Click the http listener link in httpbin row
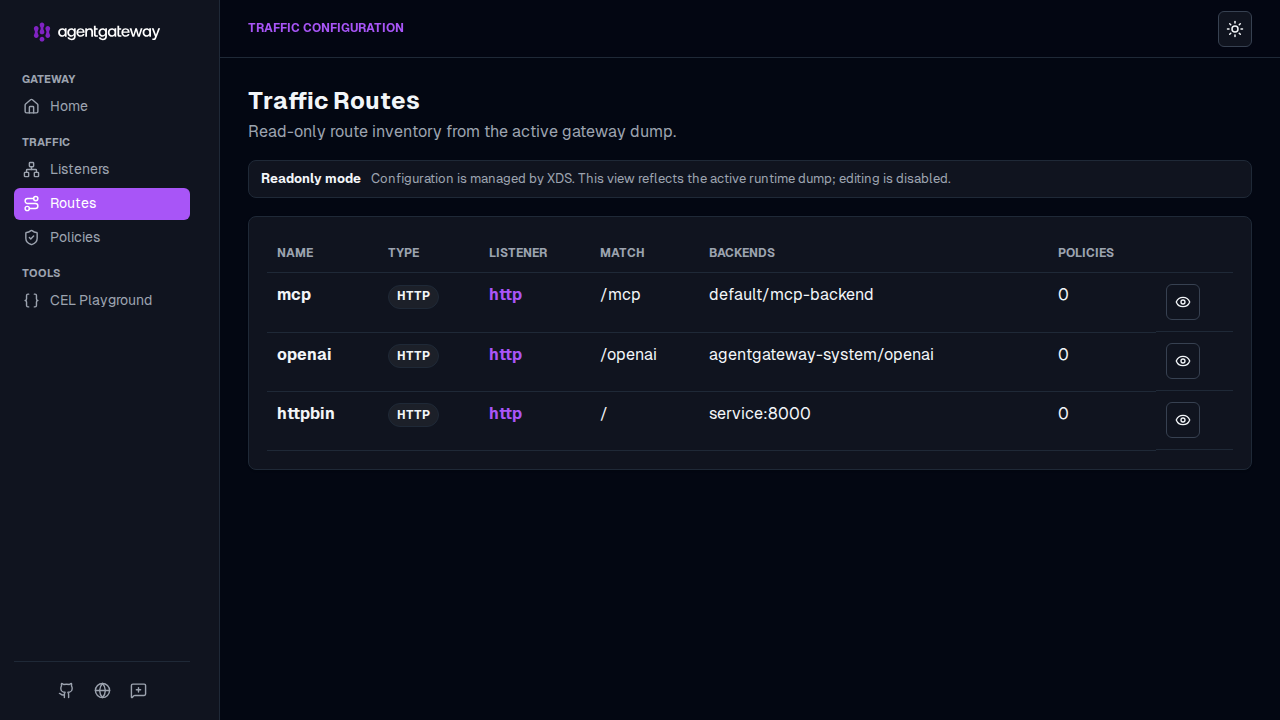This screenshot has height=720, width=1280. tap(505, 413)
